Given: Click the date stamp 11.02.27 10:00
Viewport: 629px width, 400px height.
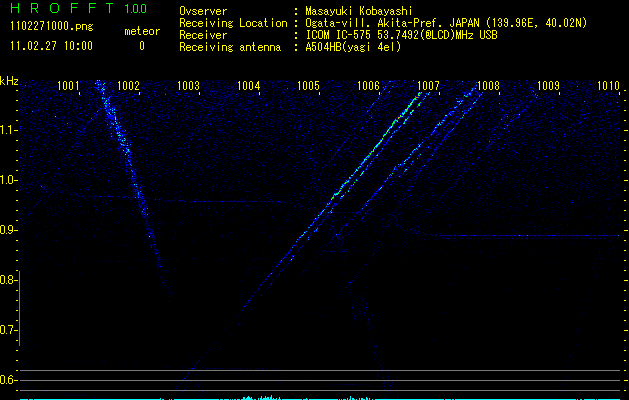Looking at the screenshot, I should tap(51, 46).
